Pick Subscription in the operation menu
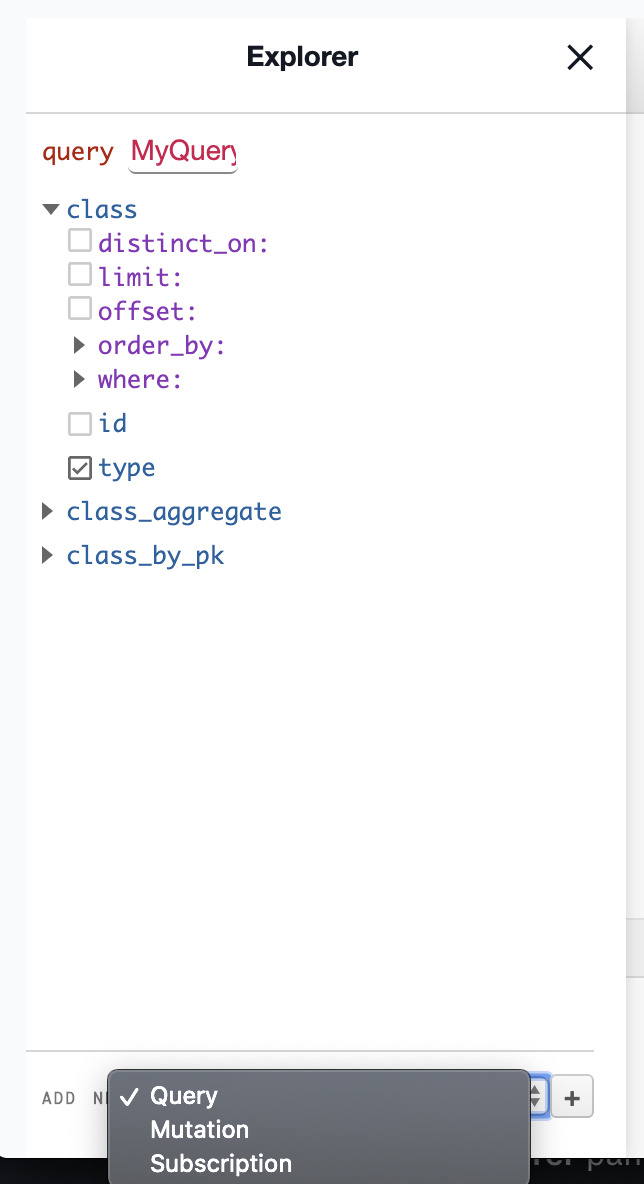 pyautogui.click(x=319, y=1164)
